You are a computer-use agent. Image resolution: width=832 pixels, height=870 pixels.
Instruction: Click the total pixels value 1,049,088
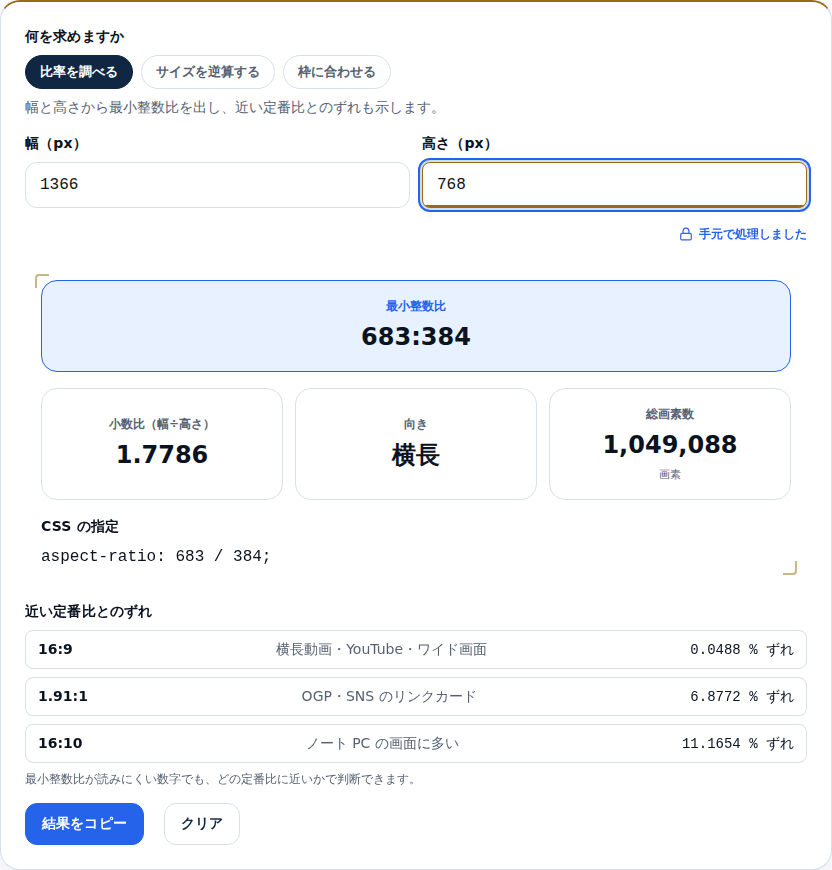point(670,444)
